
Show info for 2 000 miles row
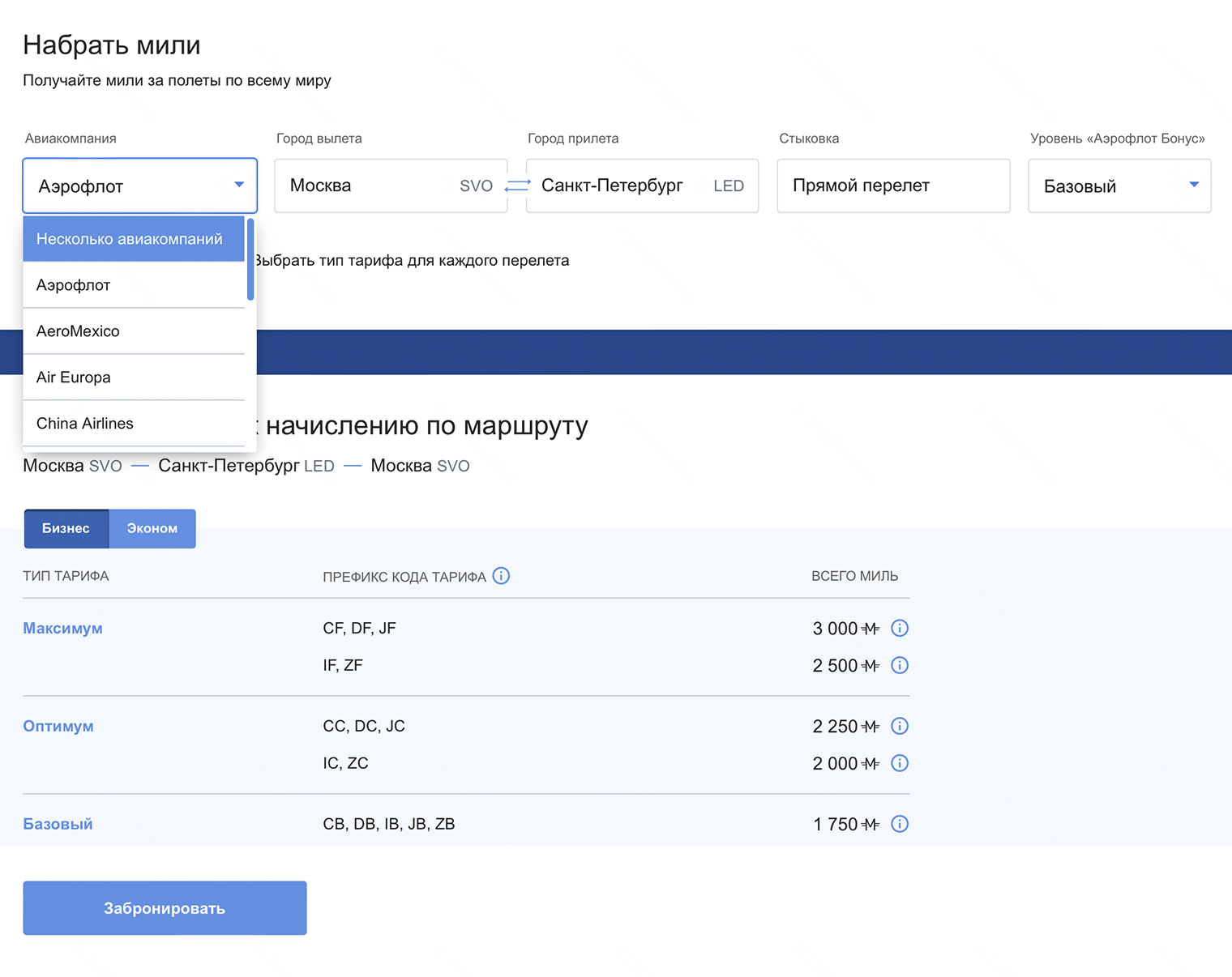click(x=900, y=763)
